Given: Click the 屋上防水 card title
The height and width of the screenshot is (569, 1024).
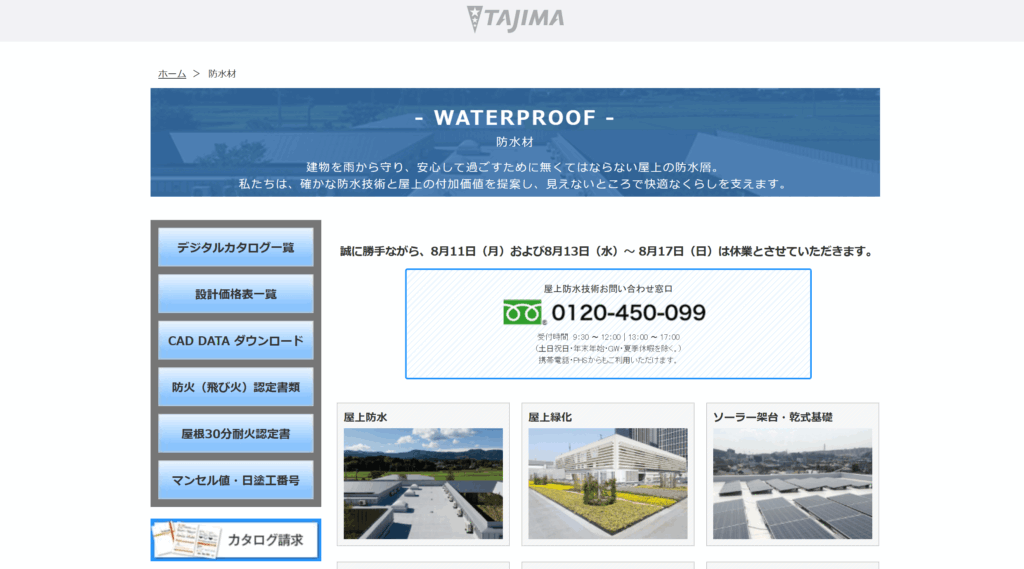Looking at the screenshot, I should (x=366, y=417).
